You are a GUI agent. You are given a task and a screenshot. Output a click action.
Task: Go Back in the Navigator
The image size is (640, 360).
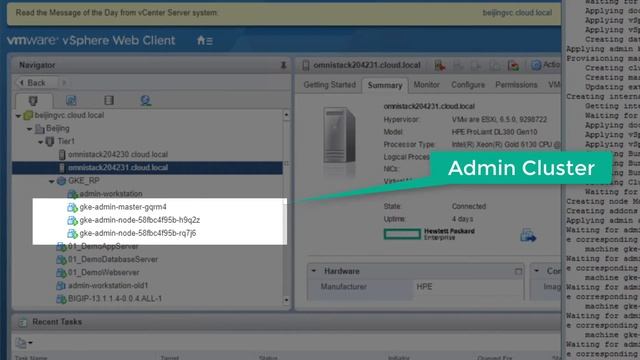[x=33, y=83]
